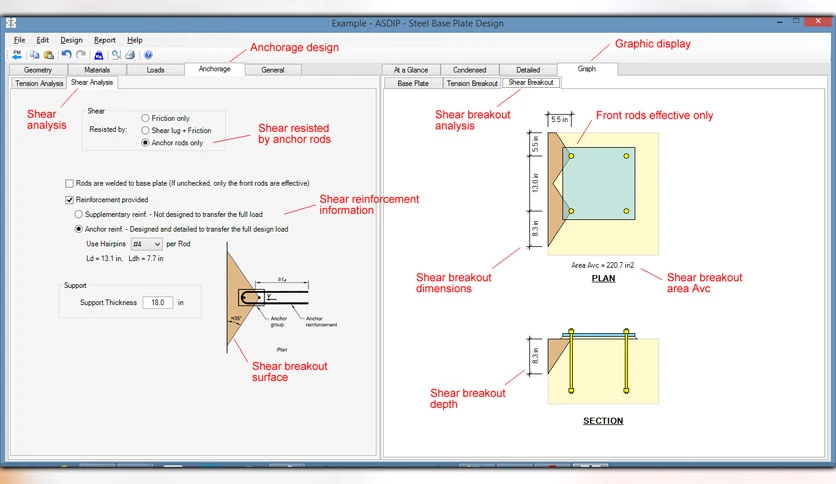This screenshot has width=836, height=484.
Task: Select the Anchorage tab
Action: coord(214,69)
